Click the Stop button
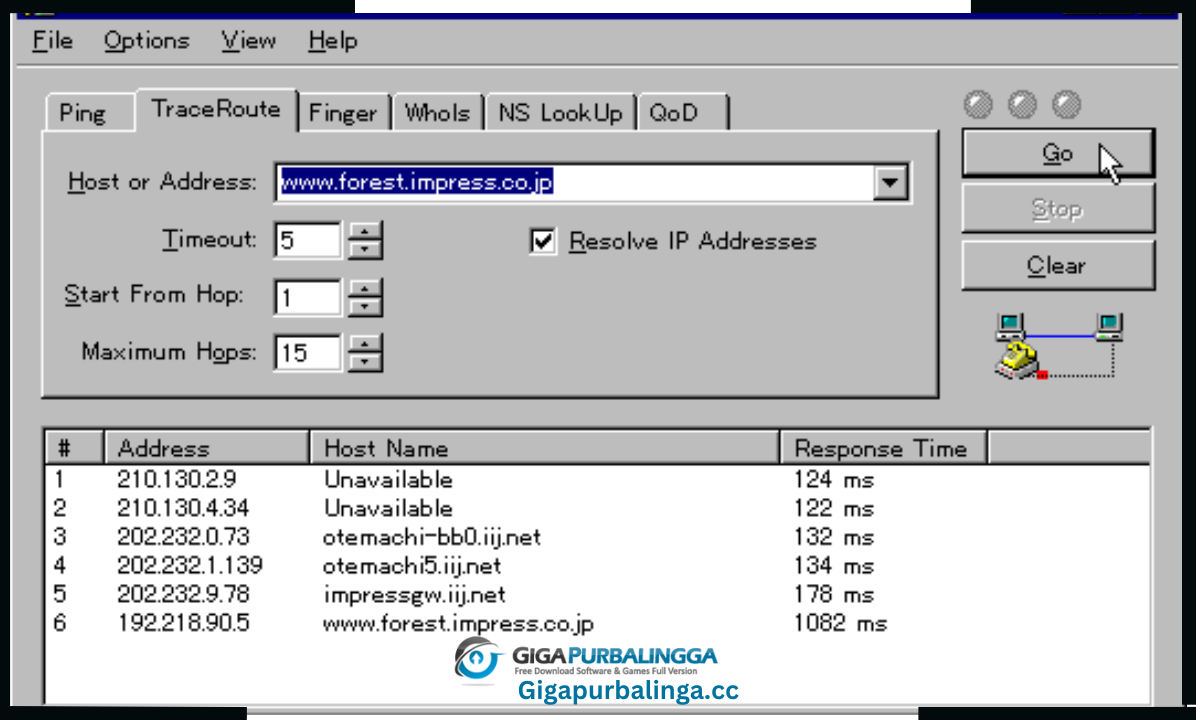1200x720 pixels. [1058, 209]
